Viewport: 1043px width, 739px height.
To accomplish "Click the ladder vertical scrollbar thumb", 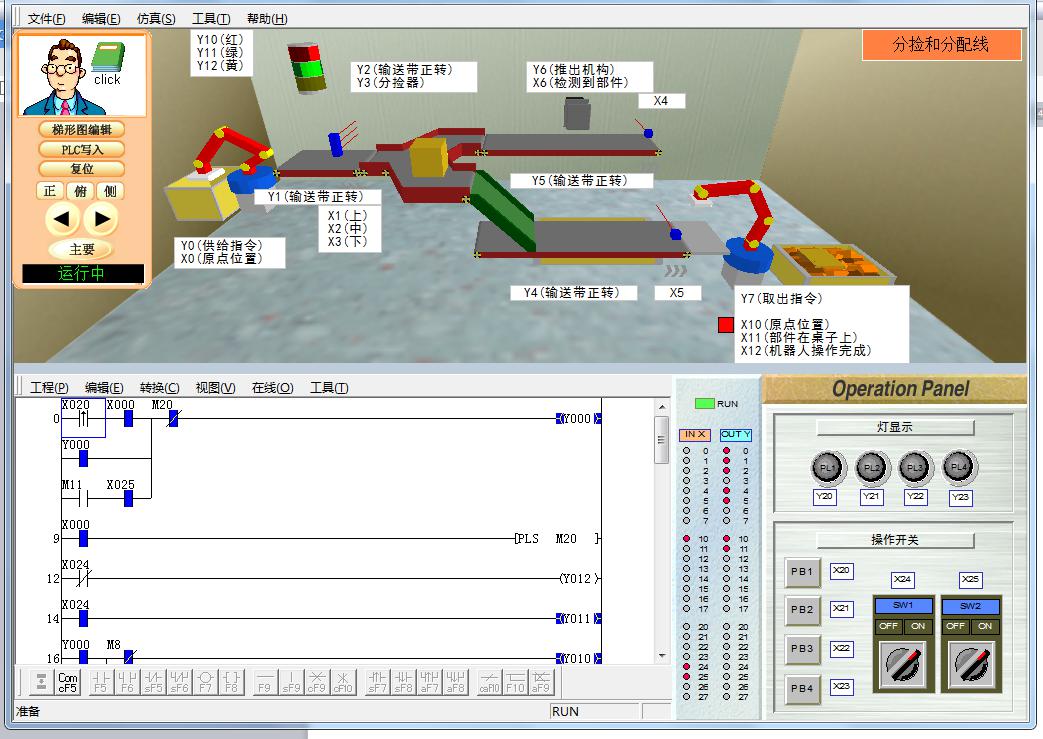I will [661, 440].
